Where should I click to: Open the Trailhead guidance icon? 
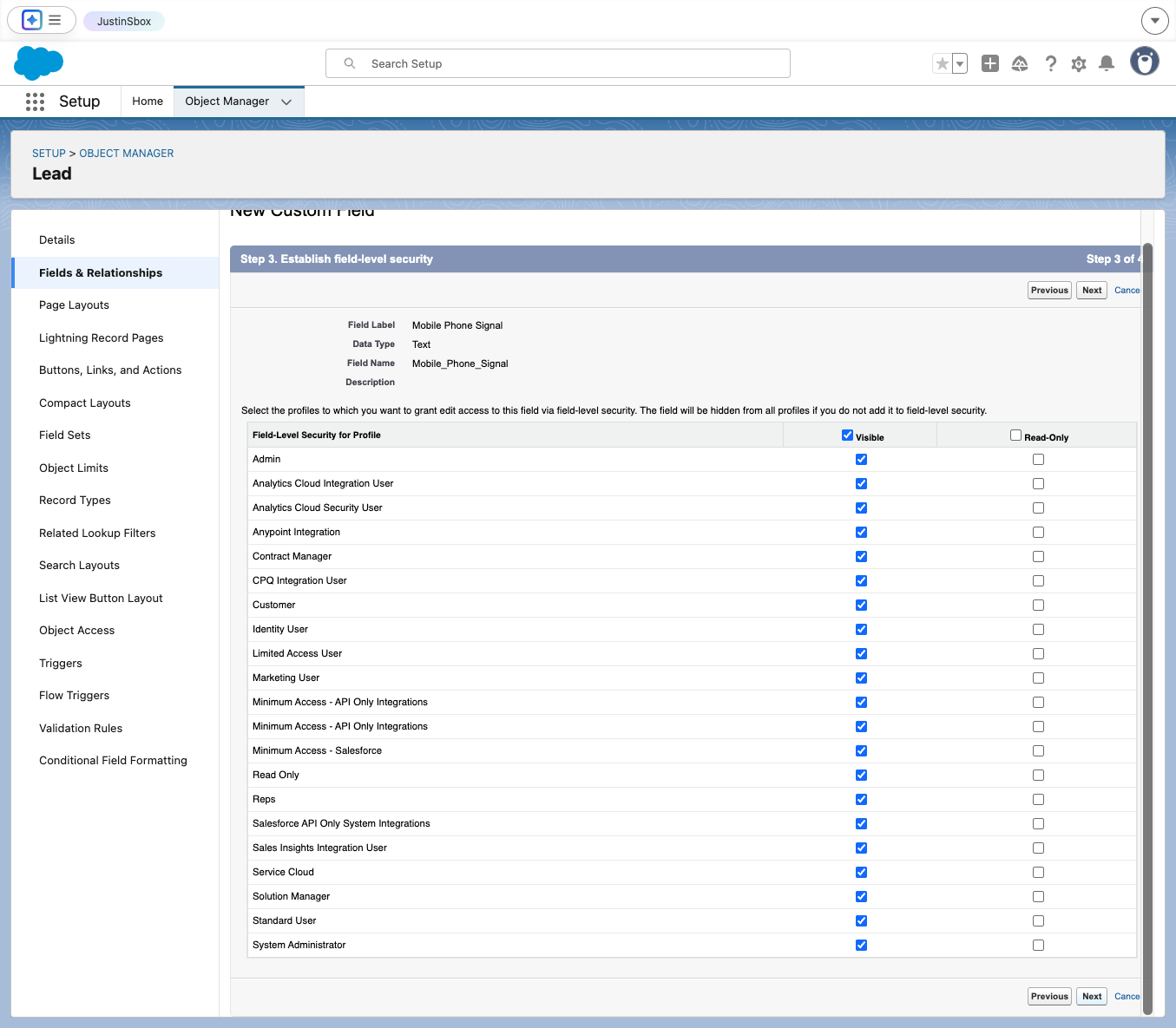1020,63
